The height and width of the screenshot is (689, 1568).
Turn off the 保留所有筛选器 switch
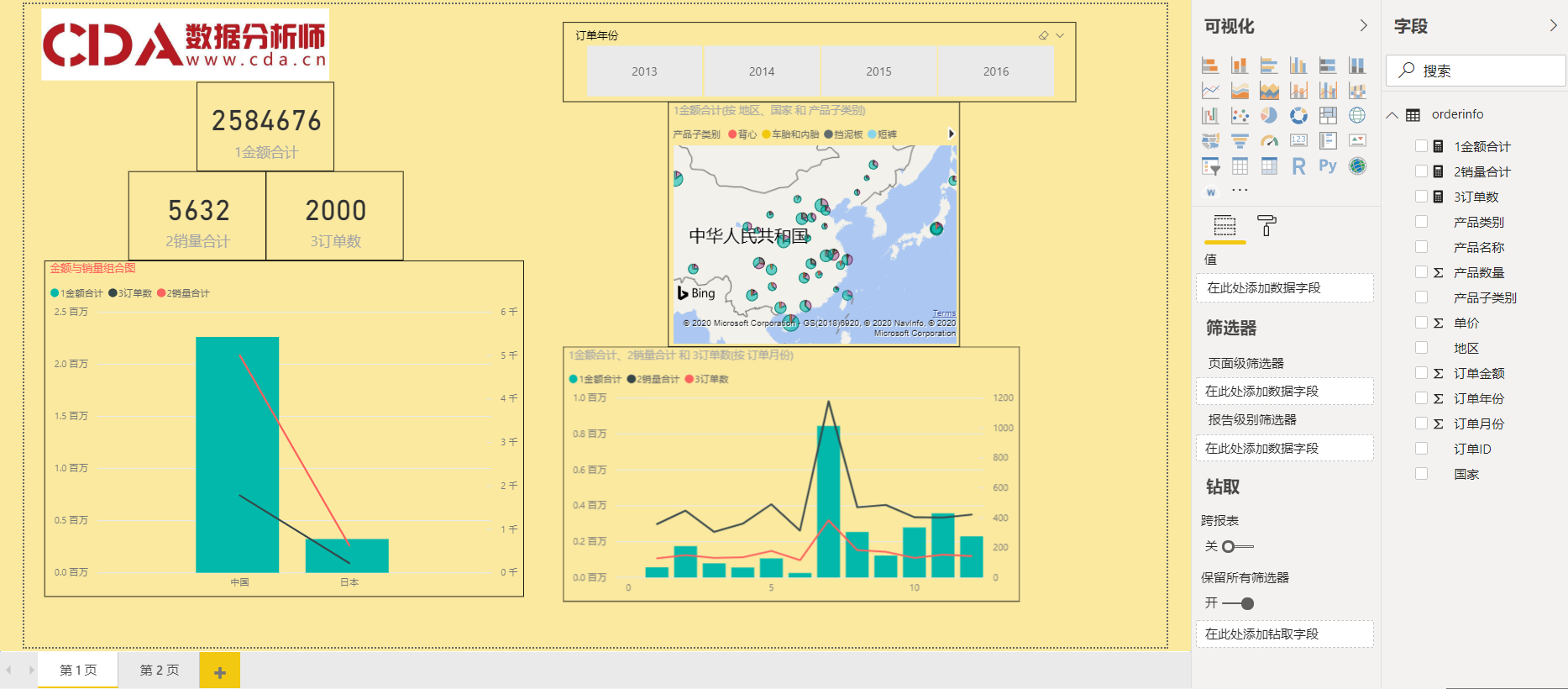coord(1239,603)
